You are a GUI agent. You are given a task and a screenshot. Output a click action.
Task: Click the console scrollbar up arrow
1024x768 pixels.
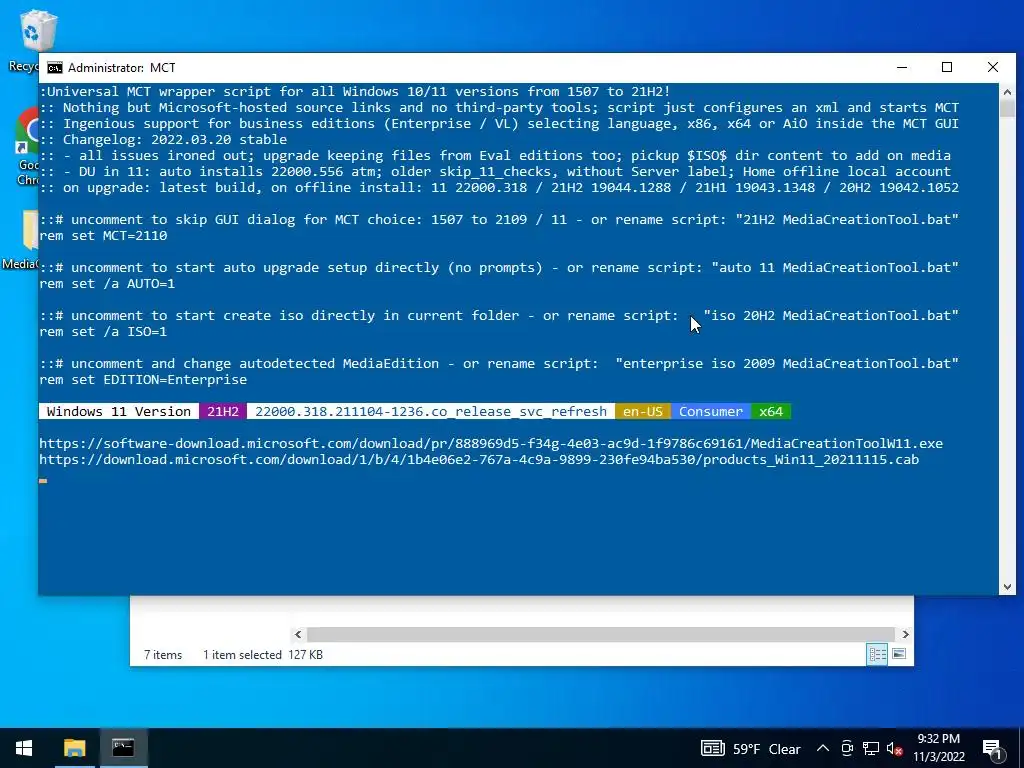point(1007,92)
